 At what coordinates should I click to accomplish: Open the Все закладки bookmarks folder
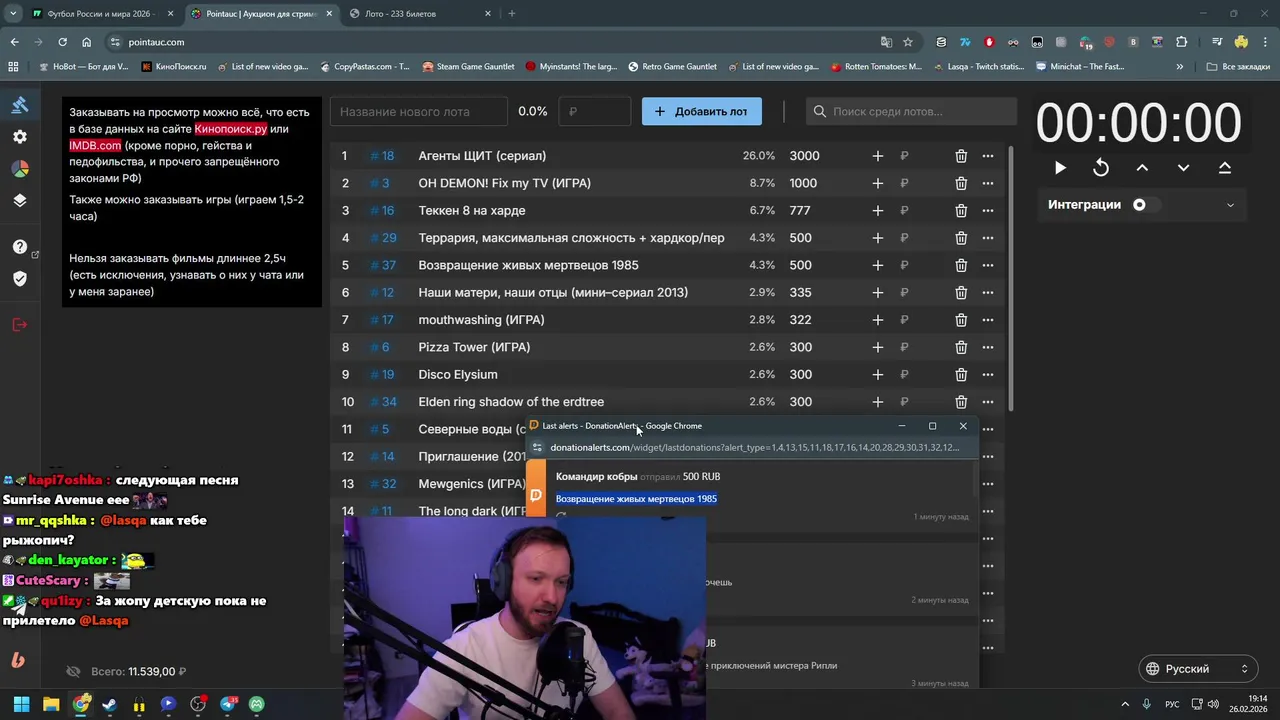(1238, 67)
